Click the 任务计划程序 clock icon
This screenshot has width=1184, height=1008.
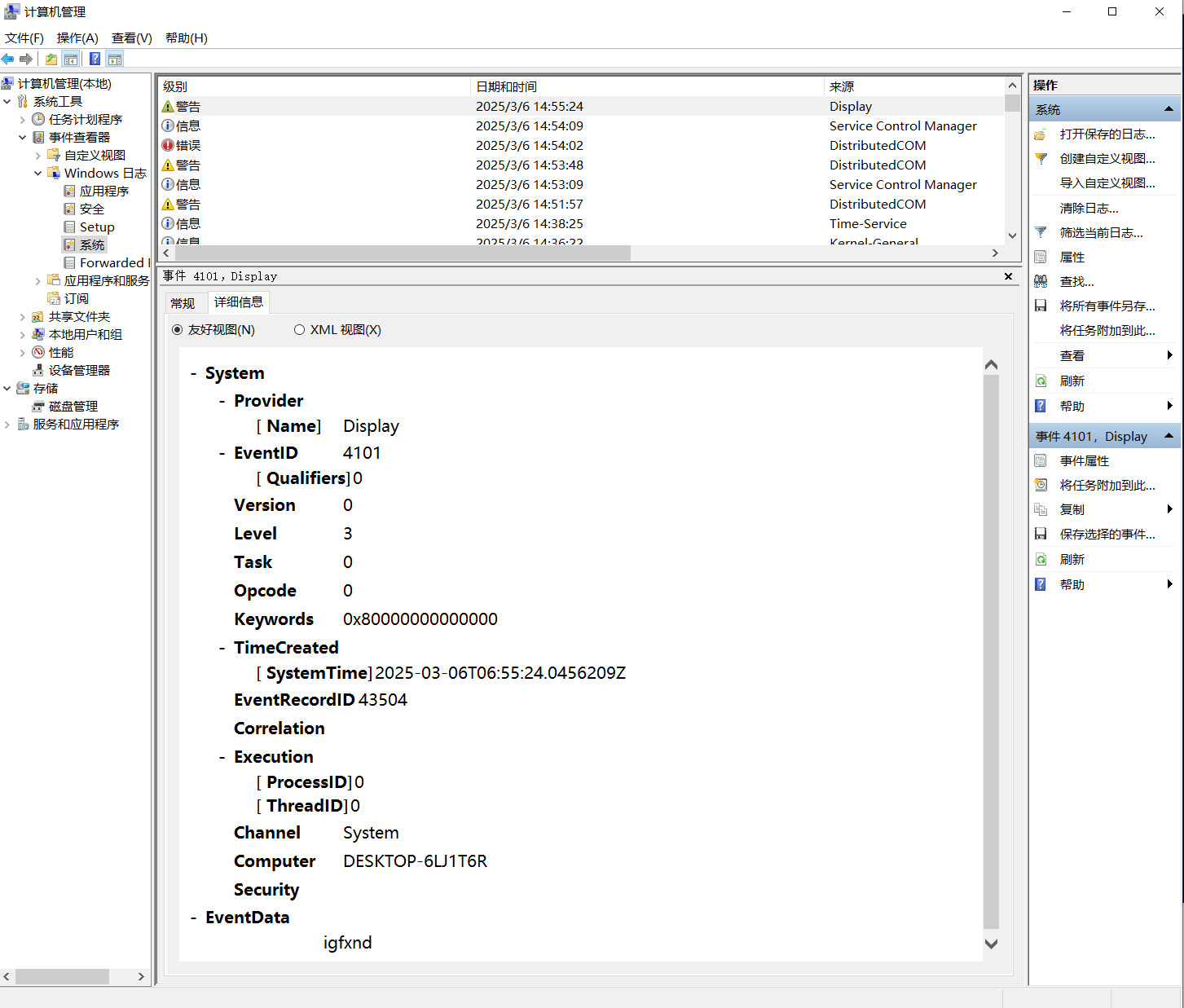click(38, 119)
